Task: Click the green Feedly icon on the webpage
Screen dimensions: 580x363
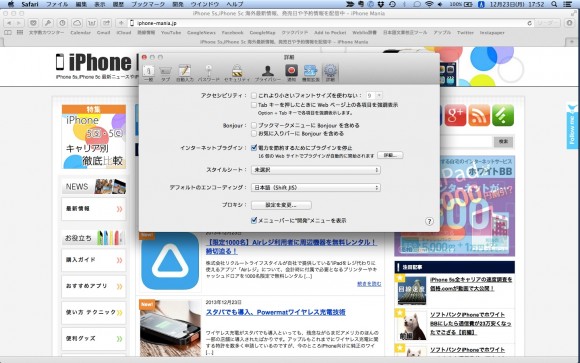Action: coord(503,115)
